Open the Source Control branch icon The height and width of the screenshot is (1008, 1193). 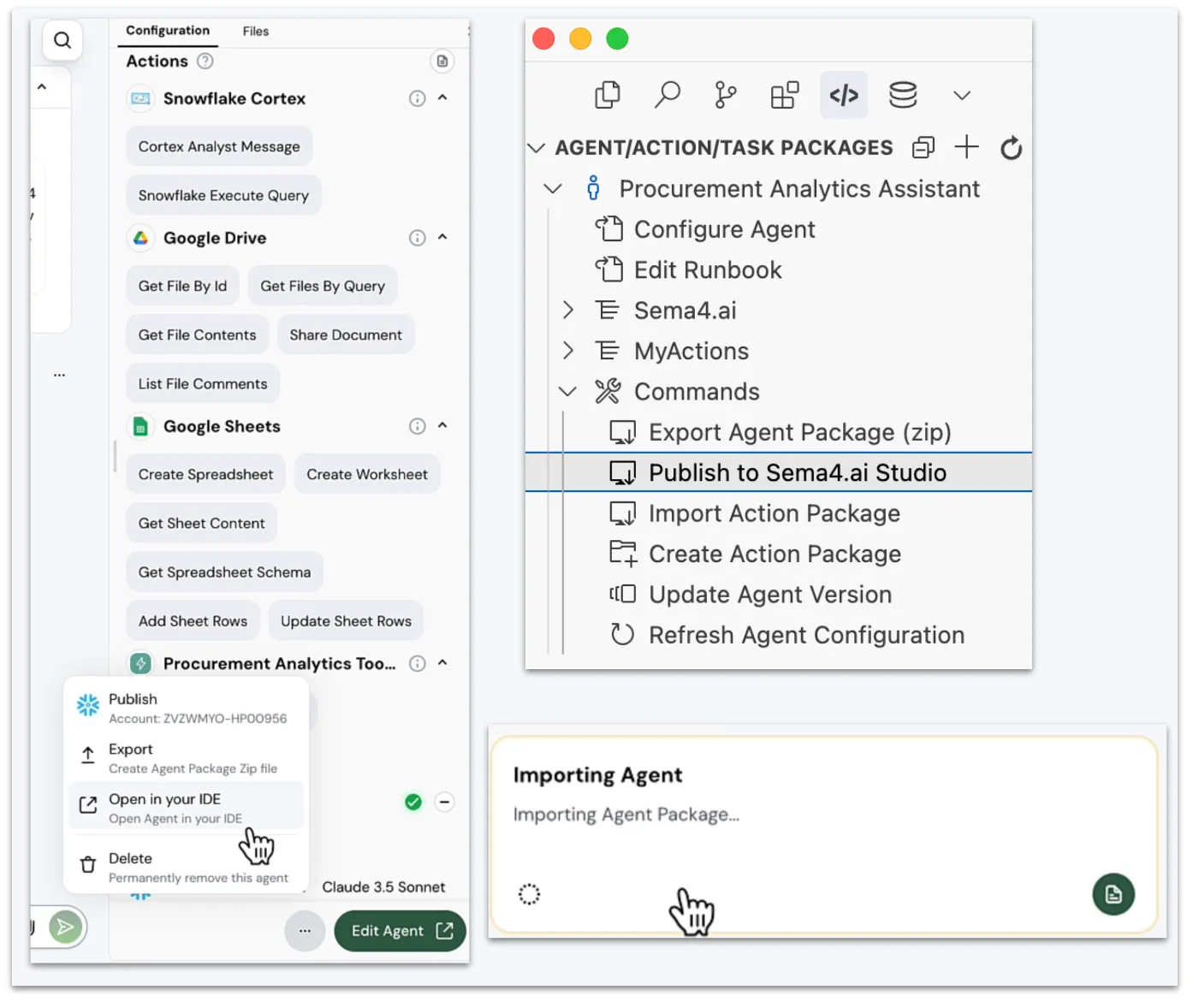(725, 95)
